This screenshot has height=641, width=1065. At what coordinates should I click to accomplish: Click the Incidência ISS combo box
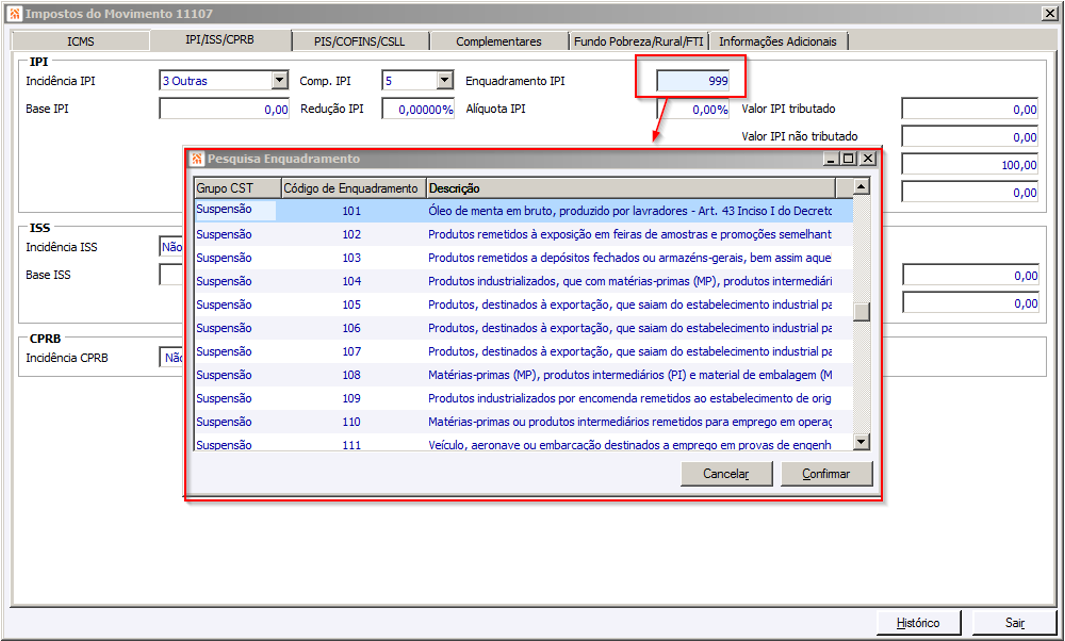pos(171,247)
